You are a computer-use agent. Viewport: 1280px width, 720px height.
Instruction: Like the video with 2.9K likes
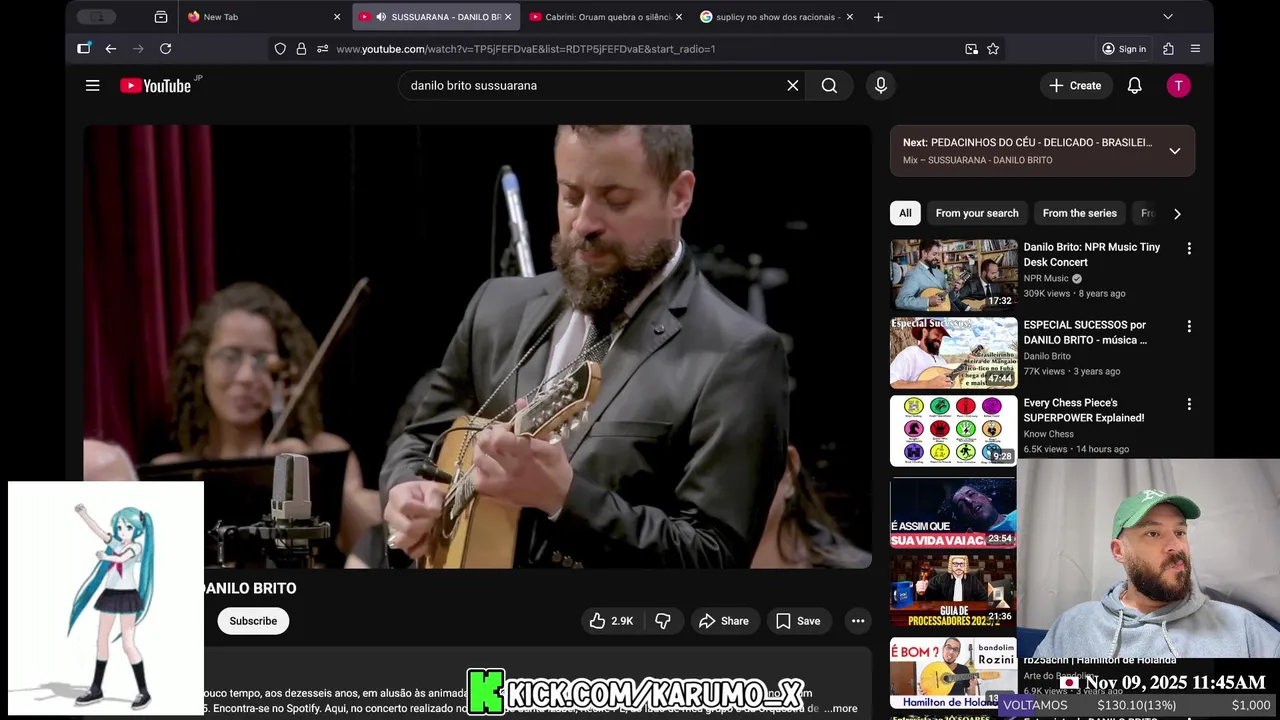pyautogui.click(x=611, y=621)
